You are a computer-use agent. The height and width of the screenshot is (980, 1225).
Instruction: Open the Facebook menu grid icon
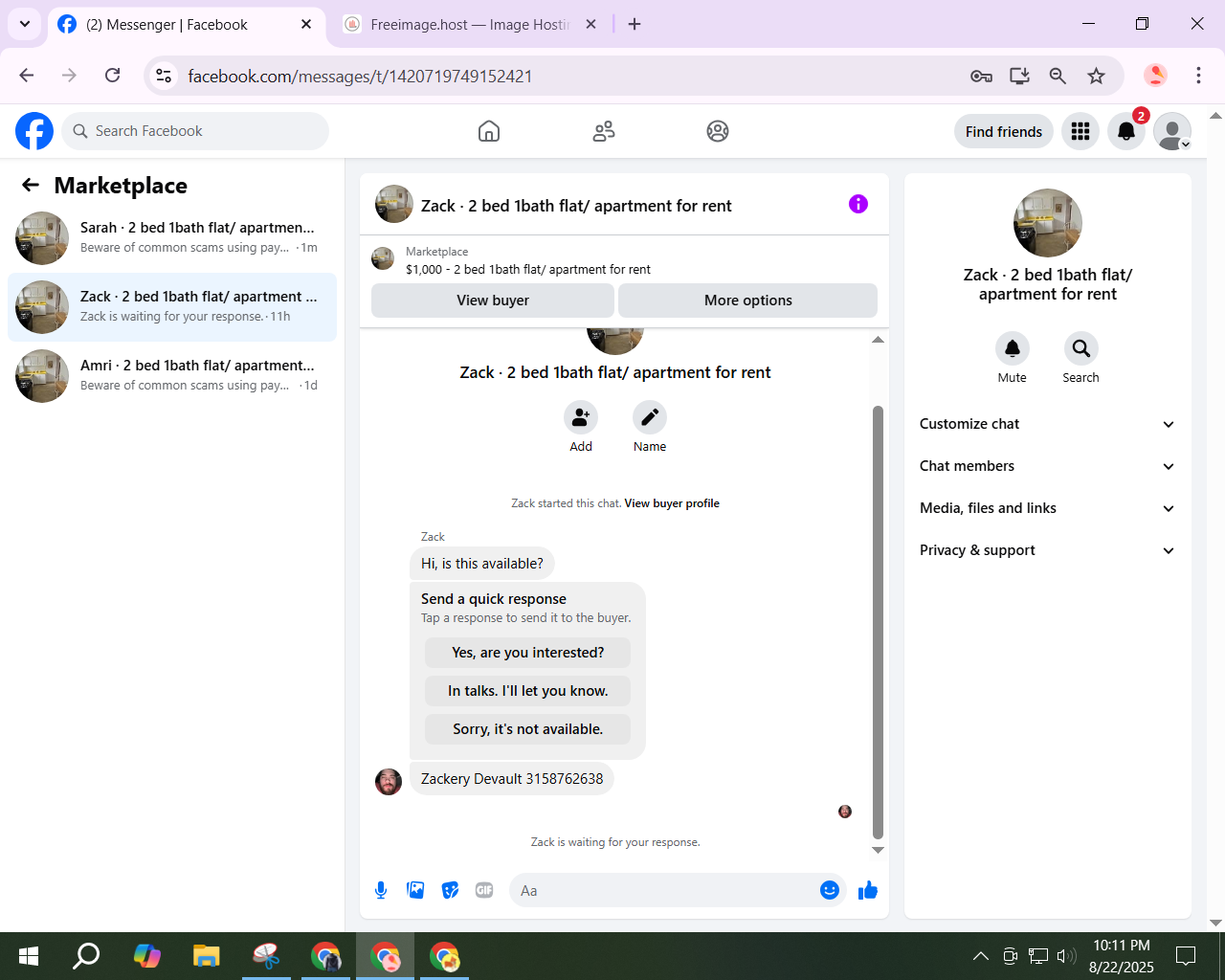coord(1080,131)
